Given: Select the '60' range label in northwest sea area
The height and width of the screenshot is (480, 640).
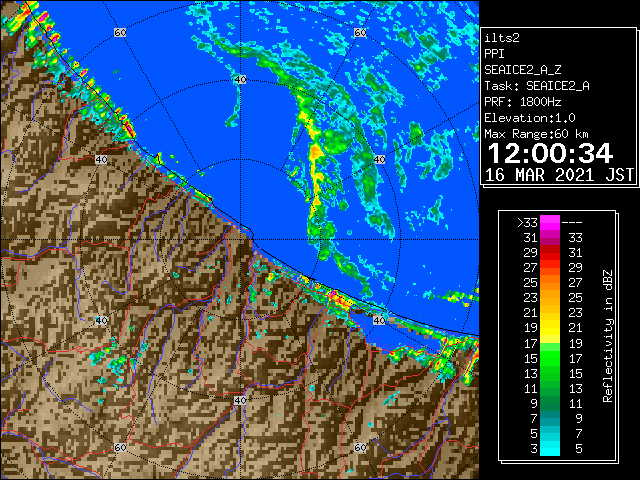Looking at the screenshot, I should [120, 33].
